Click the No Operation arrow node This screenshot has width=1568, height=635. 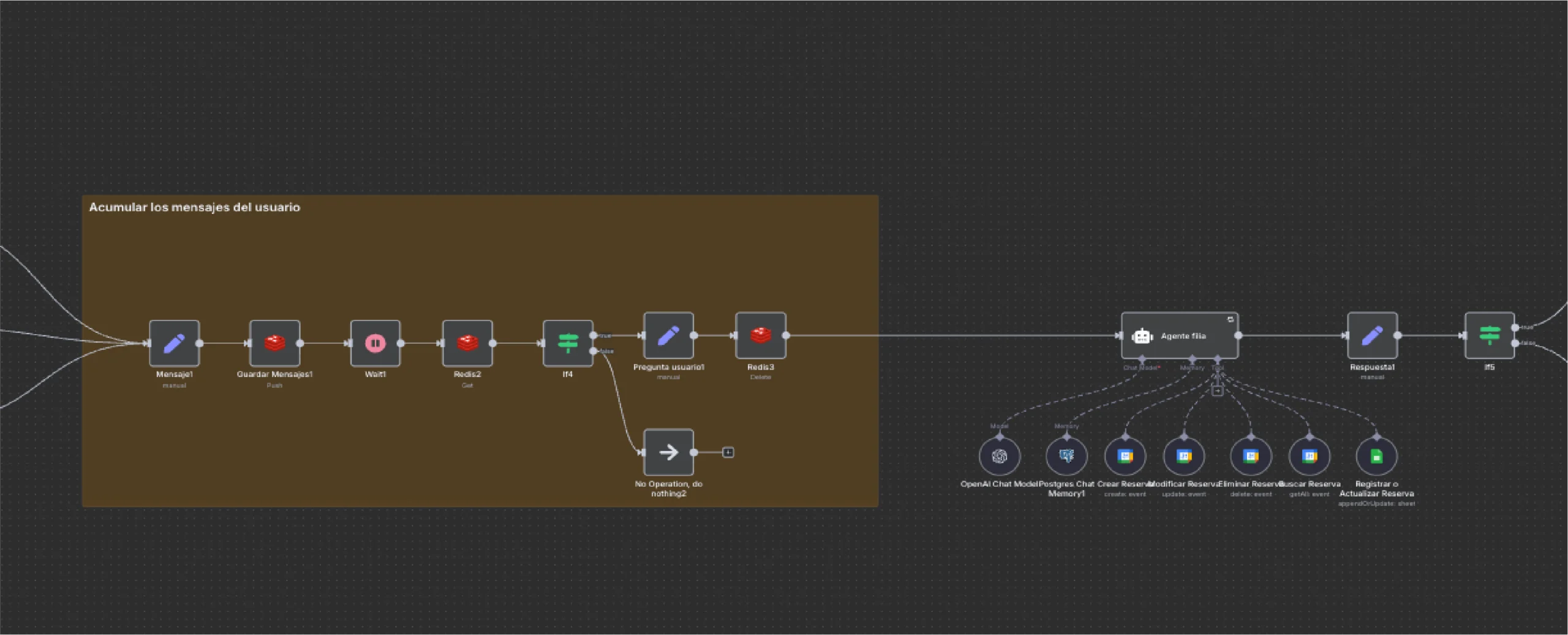668,452
